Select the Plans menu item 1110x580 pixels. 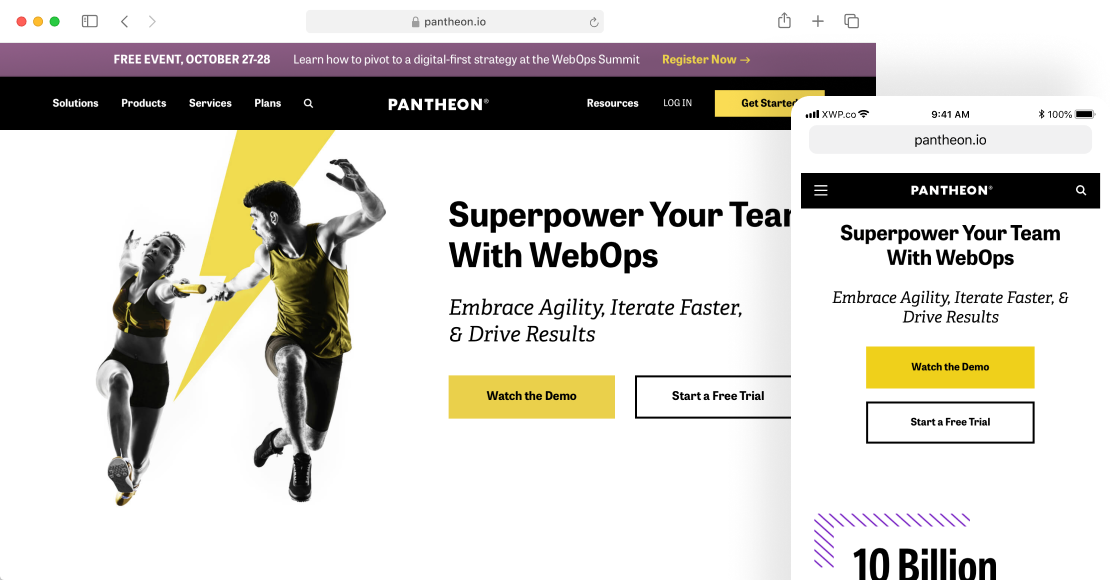(268, 103)
